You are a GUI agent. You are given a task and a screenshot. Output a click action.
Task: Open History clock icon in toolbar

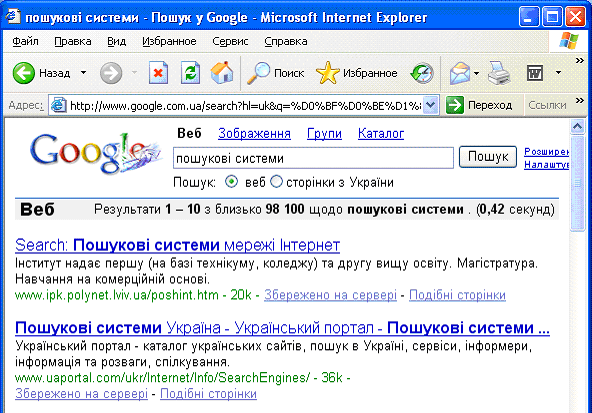[x=422, y=73]
